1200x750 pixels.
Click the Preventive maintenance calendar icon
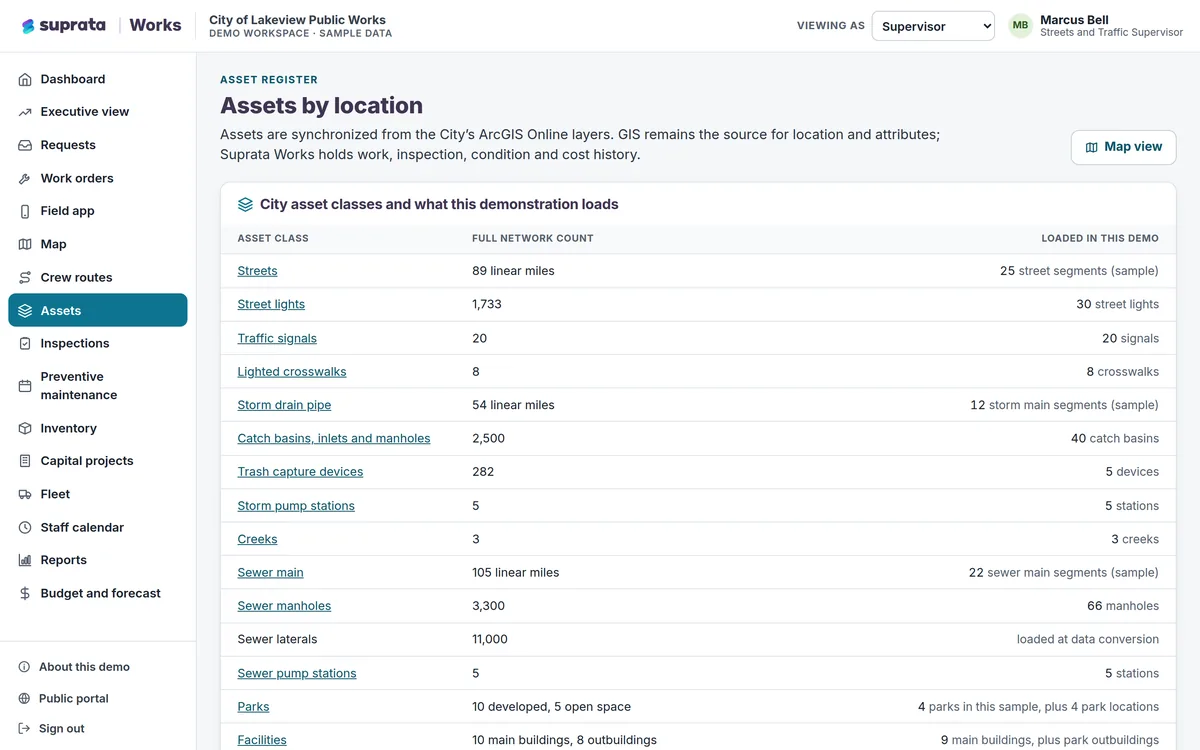click(25, 386)
